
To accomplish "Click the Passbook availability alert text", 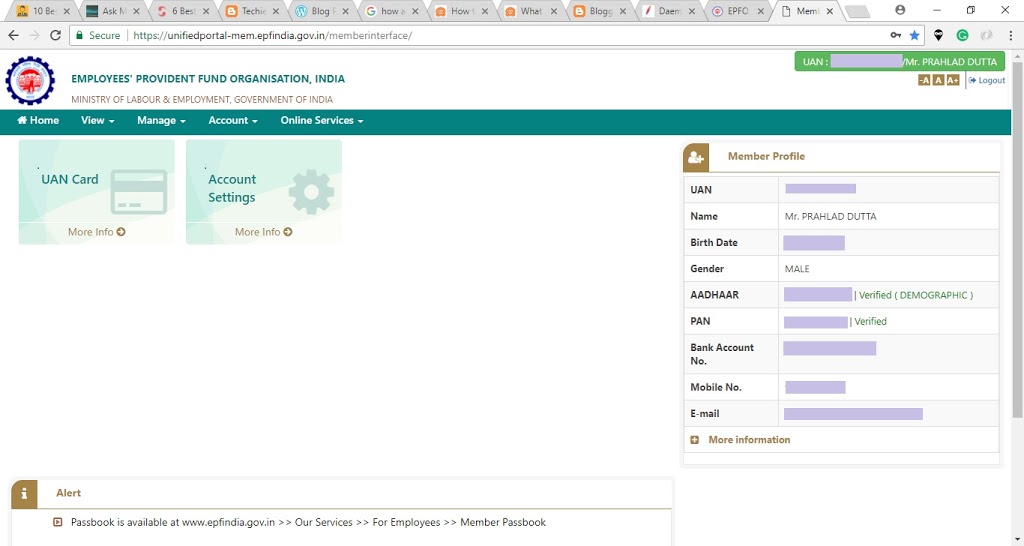I will point(308,522).
